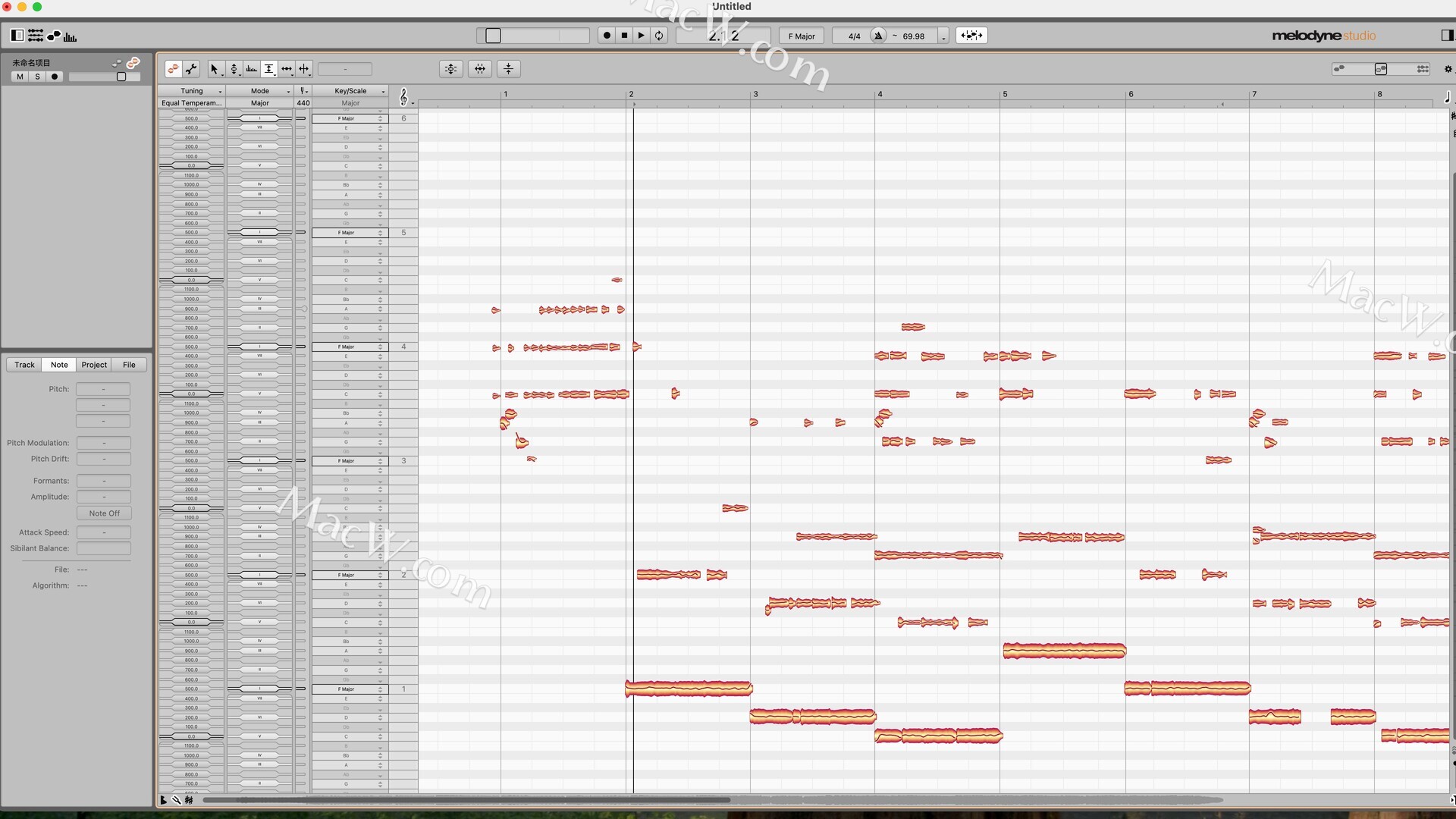Open the quantize time macro
The image size is (1456, 819).
point(480,69)
